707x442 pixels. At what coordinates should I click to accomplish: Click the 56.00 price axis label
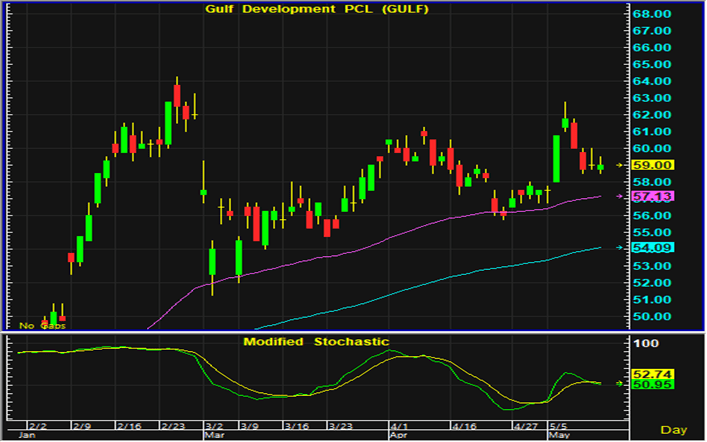(652, 216)
